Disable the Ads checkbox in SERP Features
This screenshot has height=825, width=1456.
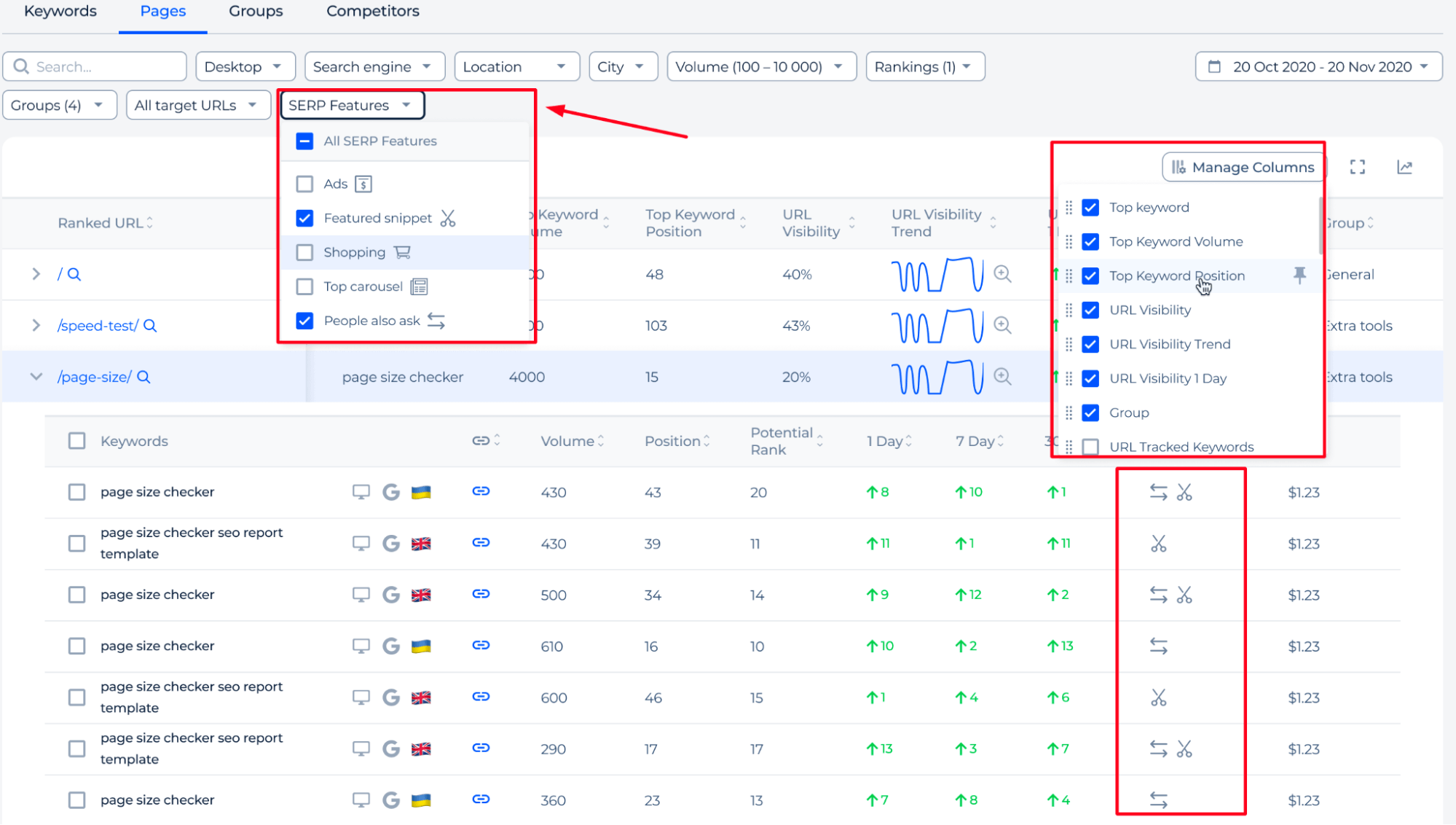click(305, 183)
